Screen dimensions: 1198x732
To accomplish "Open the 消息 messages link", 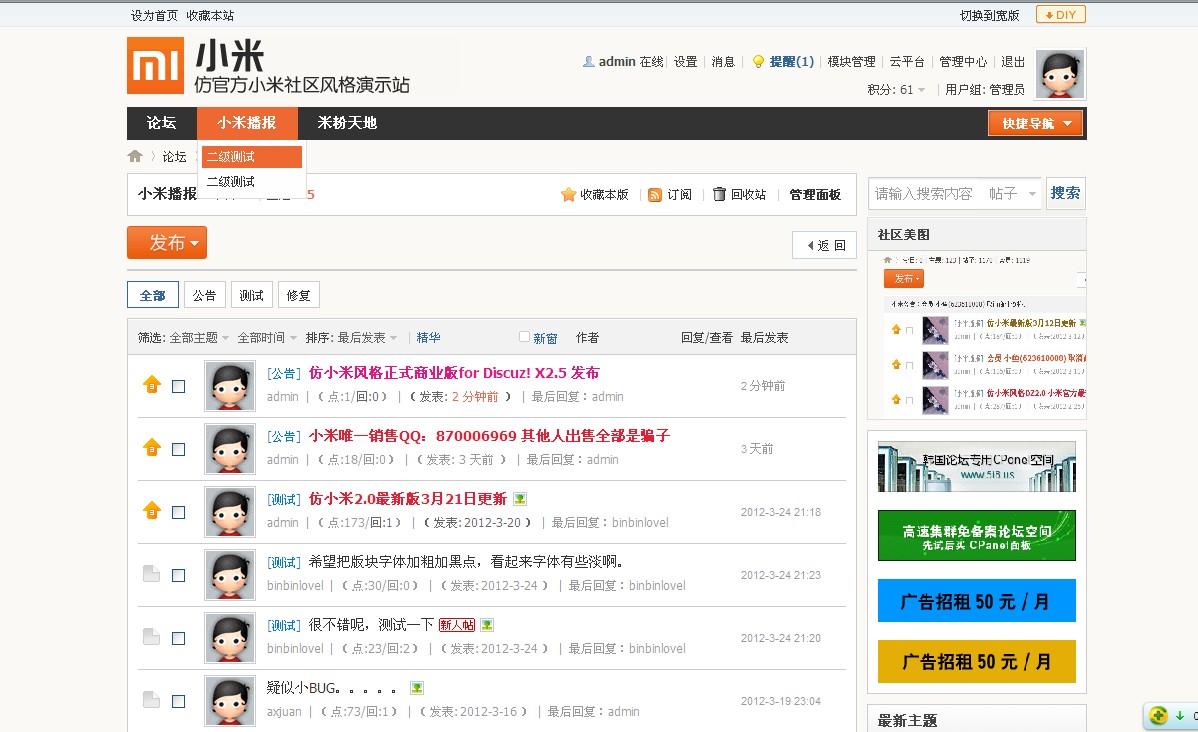I will pyautogui.click(x=723, y=62).
